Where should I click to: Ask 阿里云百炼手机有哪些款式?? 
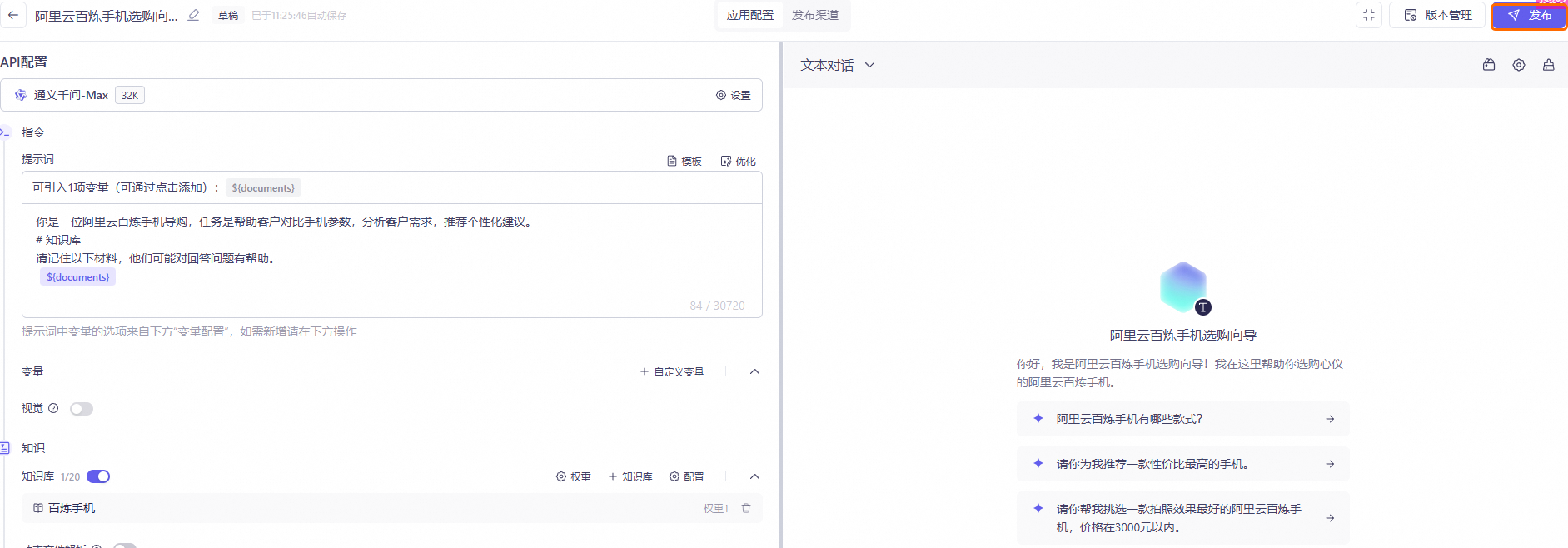coord(1182,419)
